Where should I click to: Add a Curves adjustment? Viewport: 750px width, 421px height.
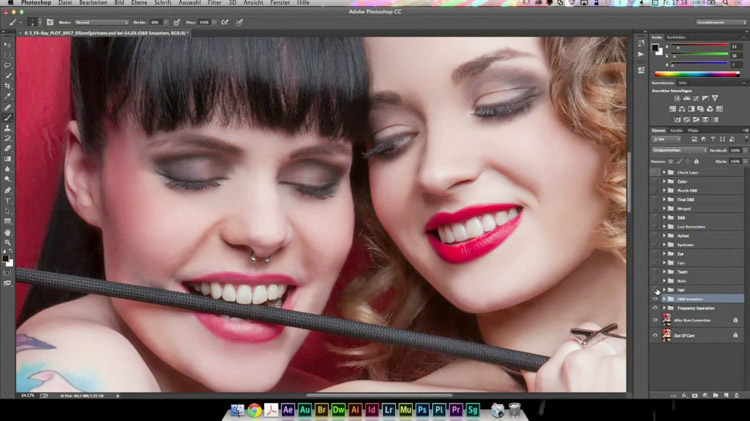click(x=696, y=98)
